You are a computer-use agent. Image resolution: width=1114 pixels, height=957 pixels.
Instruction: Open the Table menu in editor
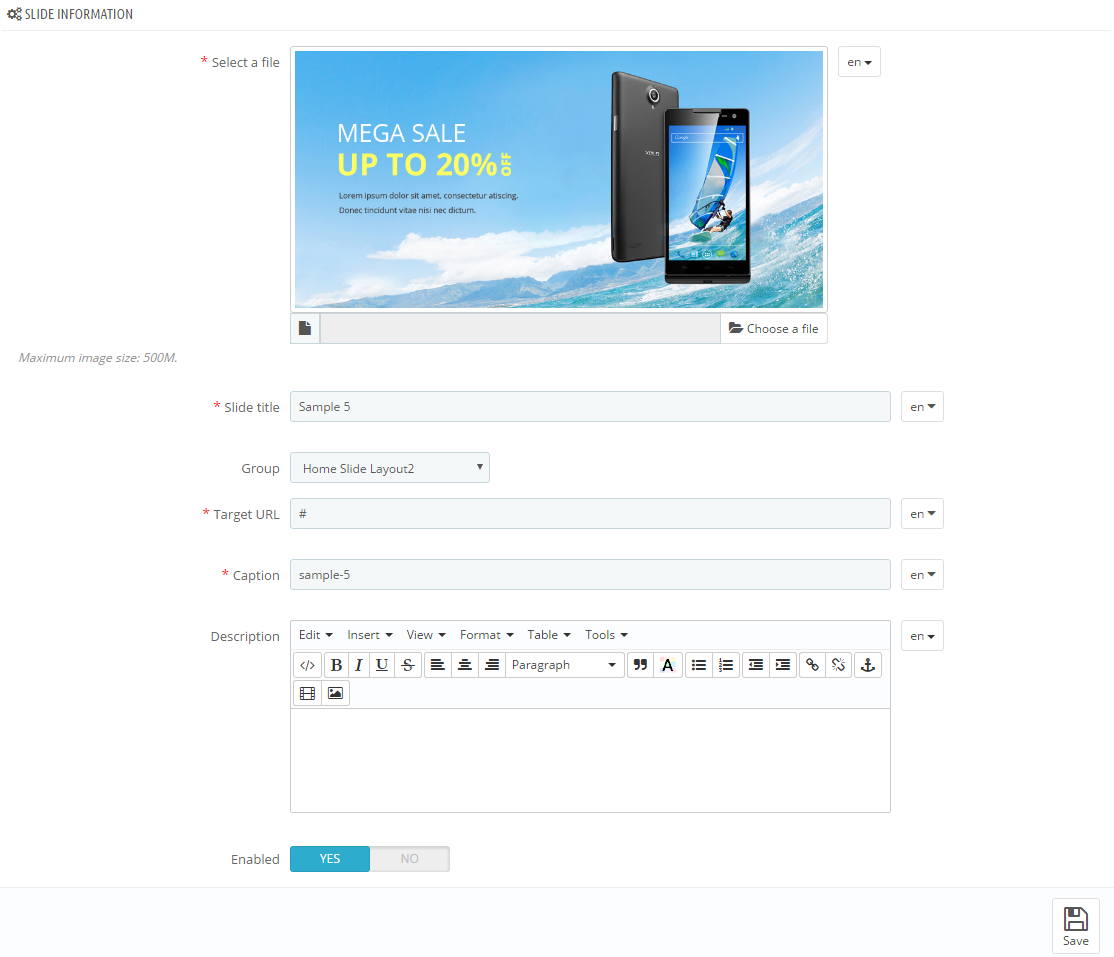548,635
